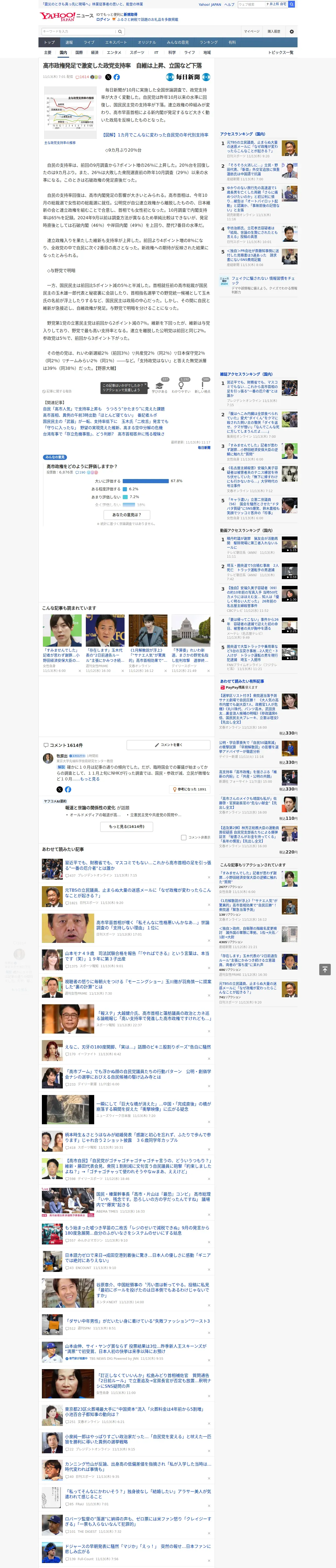
Task: Select the エンタメ sub-category
Action: [x=114, y=52]
